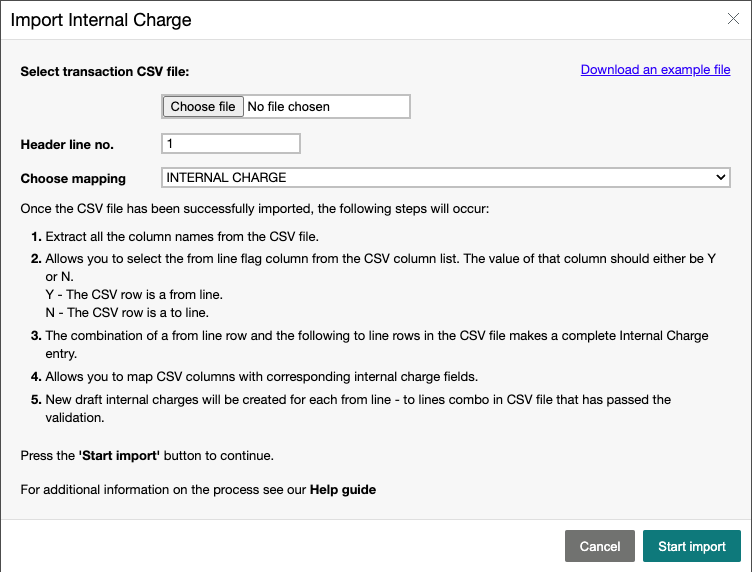Click step 2 about the from line flag column

pyautogui.click(x=374, y=285)
